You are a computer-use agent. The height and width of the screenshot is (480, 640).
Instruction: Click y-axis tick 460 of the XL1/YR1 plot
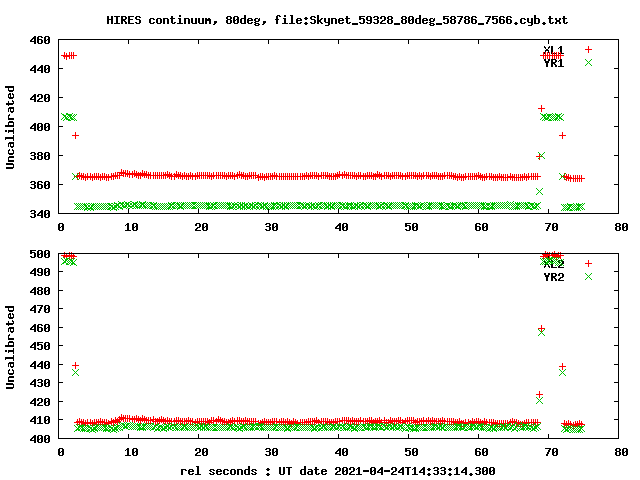pyautogui.click(x=40, y=40)
